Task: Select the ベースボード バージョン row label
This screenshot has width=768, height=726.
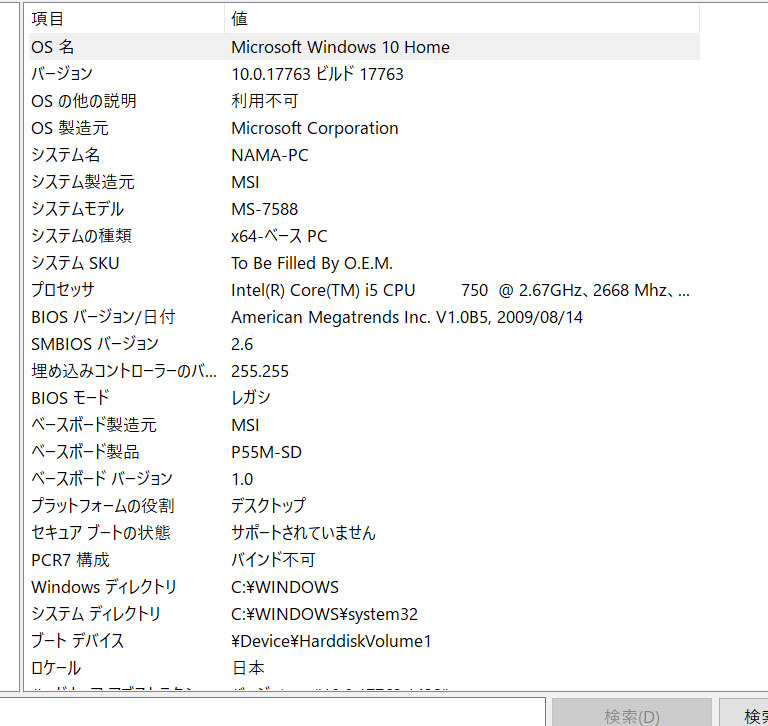Action: 101,479
